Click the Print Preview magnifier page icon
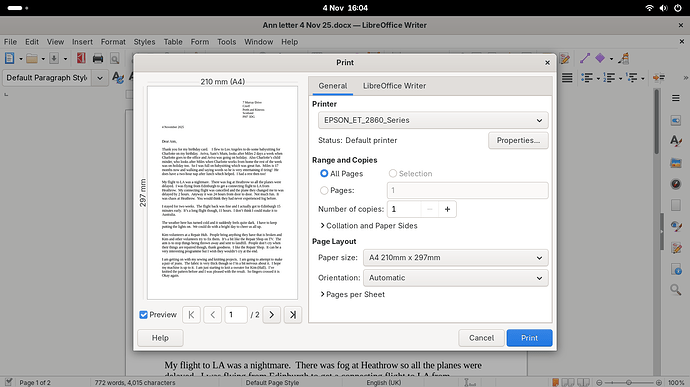This screenshot has height=387, width=690. [x=114, y=58]
